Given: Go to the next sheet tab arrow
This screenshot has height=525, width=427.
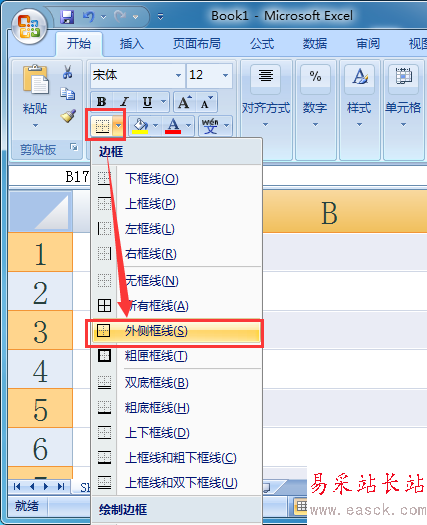Looking at the screenshot, I should pyautogui.click(x=46, y=486).
